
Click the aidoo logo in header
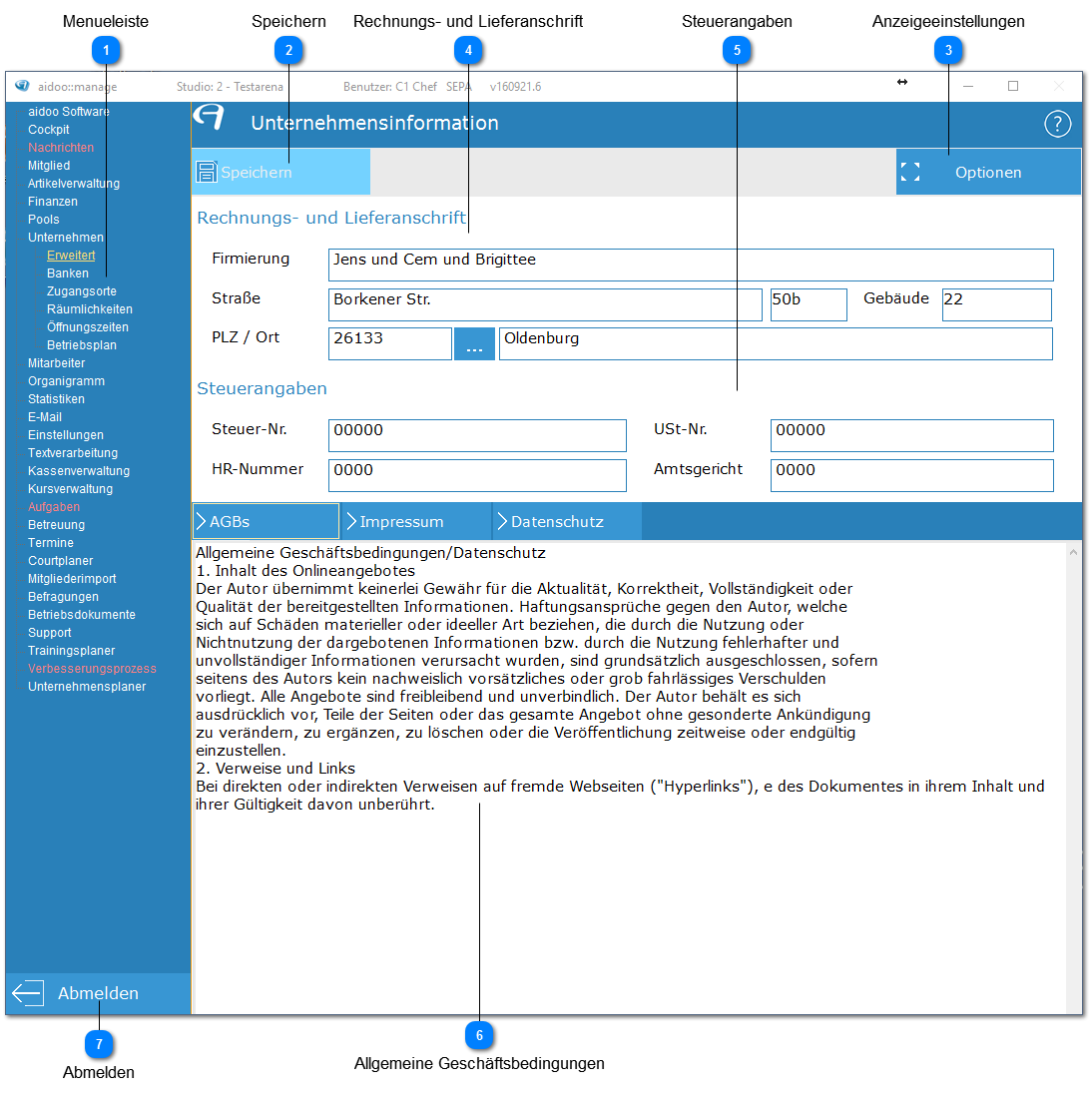[209, 117]
